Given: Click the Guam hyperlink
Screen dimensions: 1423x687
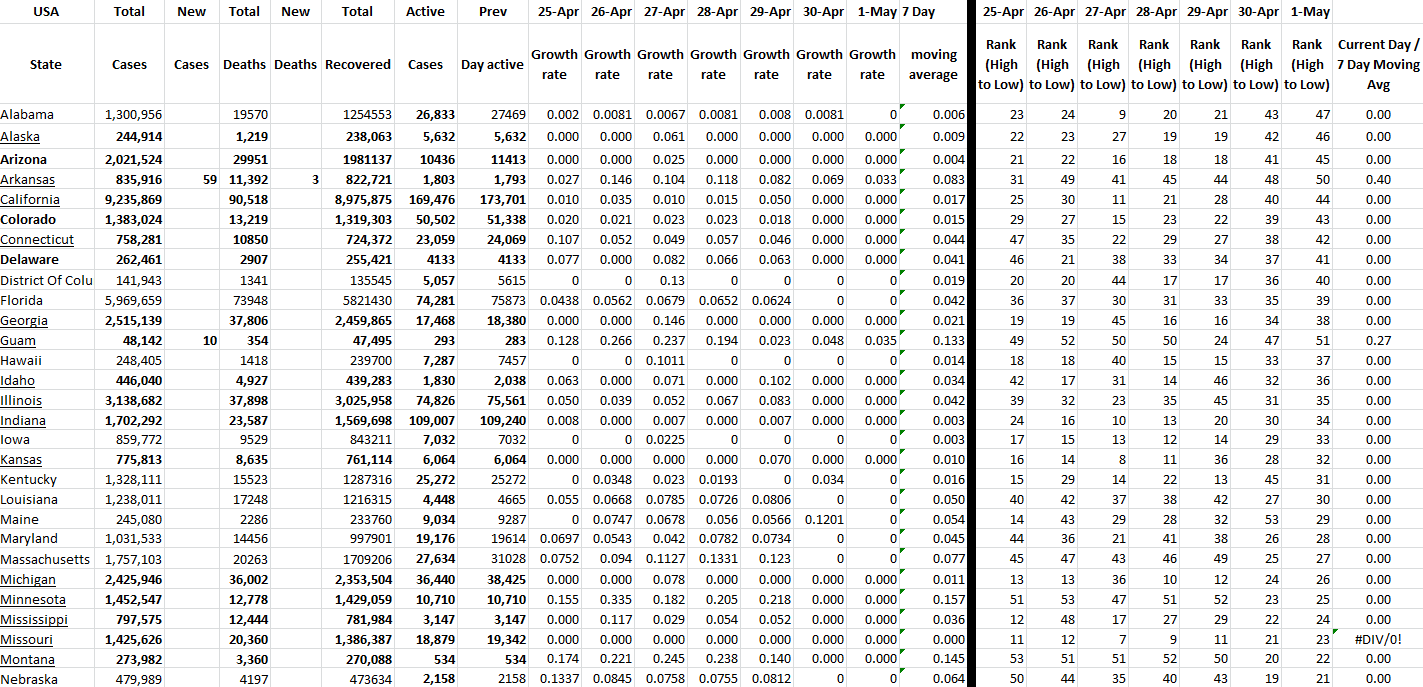Looking at the screenshot, I should tap(18, 341).
